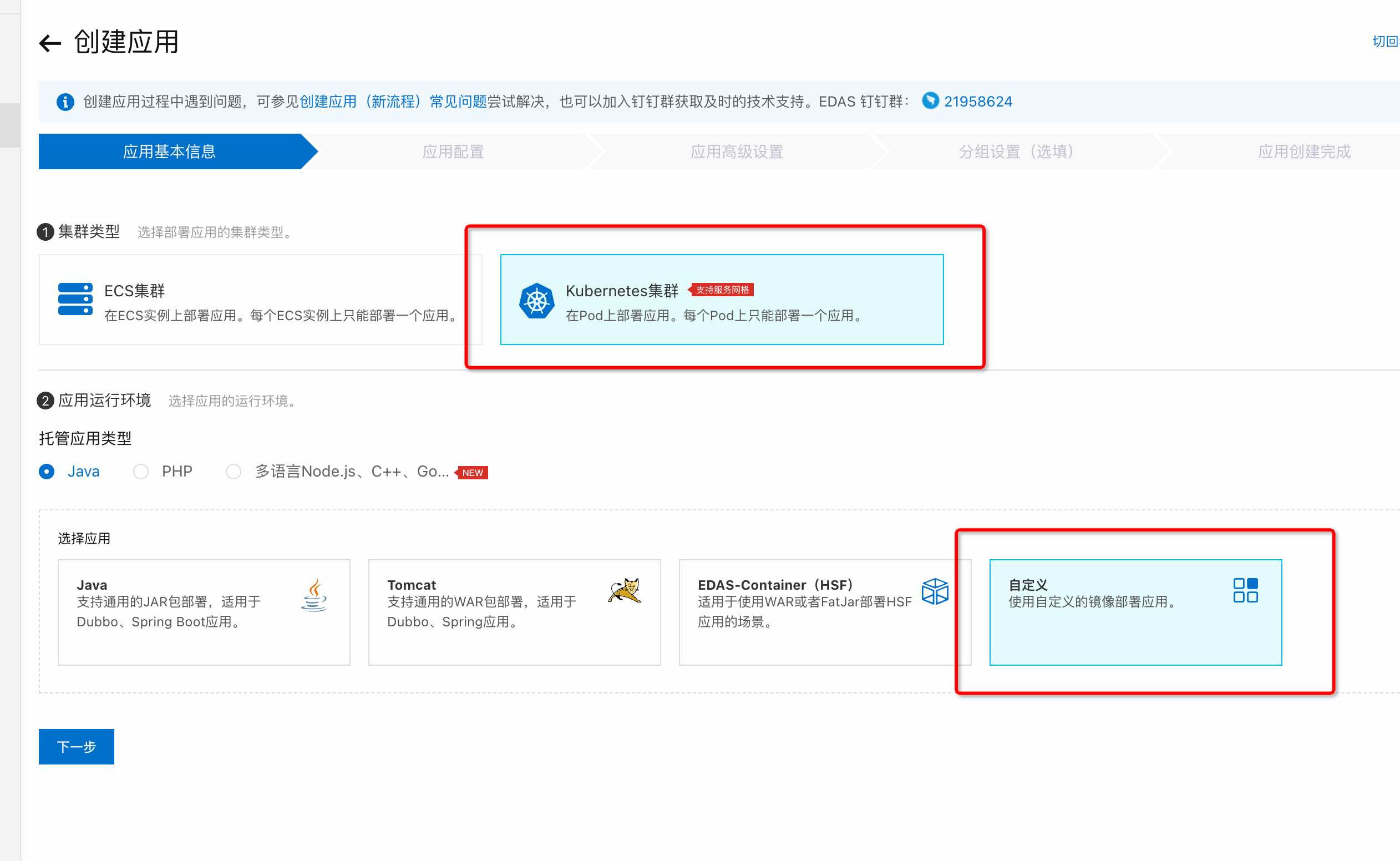Click the blue info icon in the notice banner
This screenshot has height=861, width=1400.
click(x=65, y=102)
